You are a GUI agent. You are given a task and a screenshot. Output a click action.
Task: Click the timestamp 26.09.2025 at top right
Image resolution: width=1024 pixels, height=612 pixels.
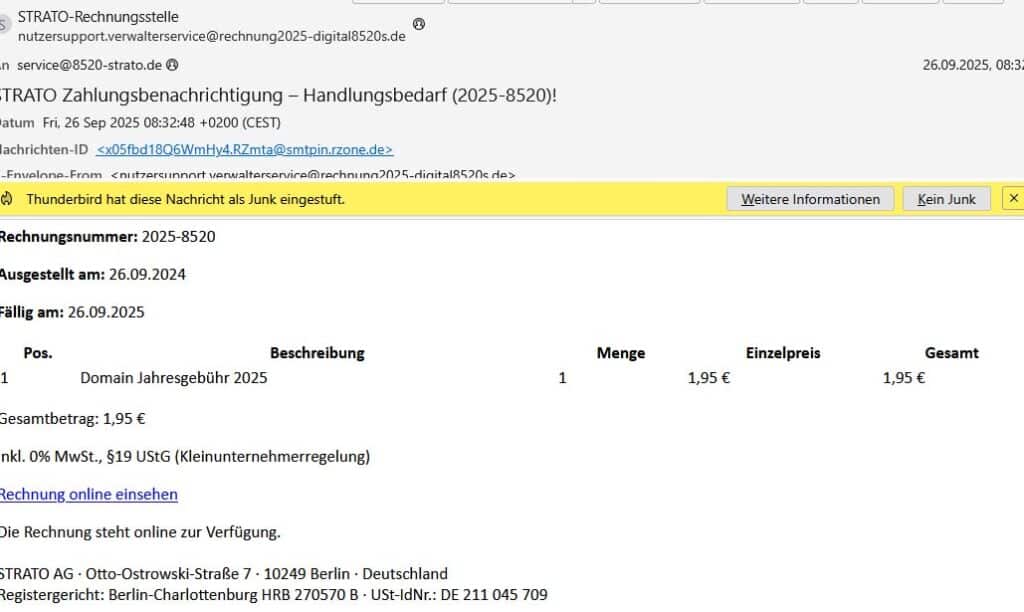tap(972, 65)
